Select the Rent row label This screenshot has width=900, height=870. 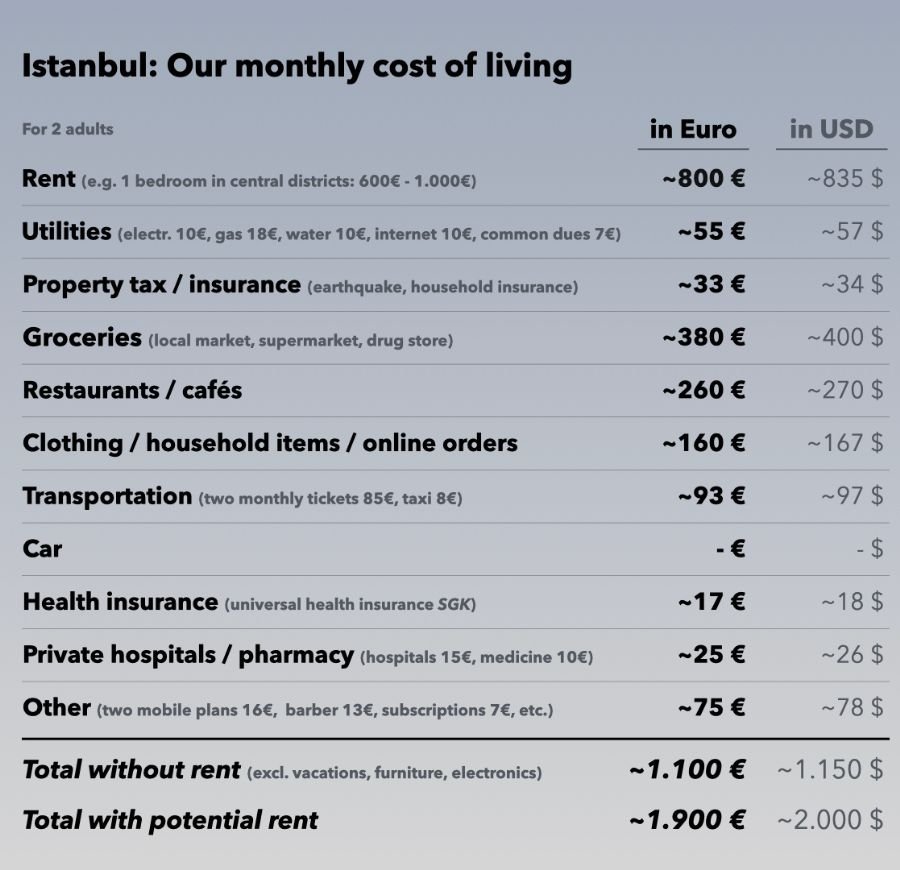tap(49, 179)
